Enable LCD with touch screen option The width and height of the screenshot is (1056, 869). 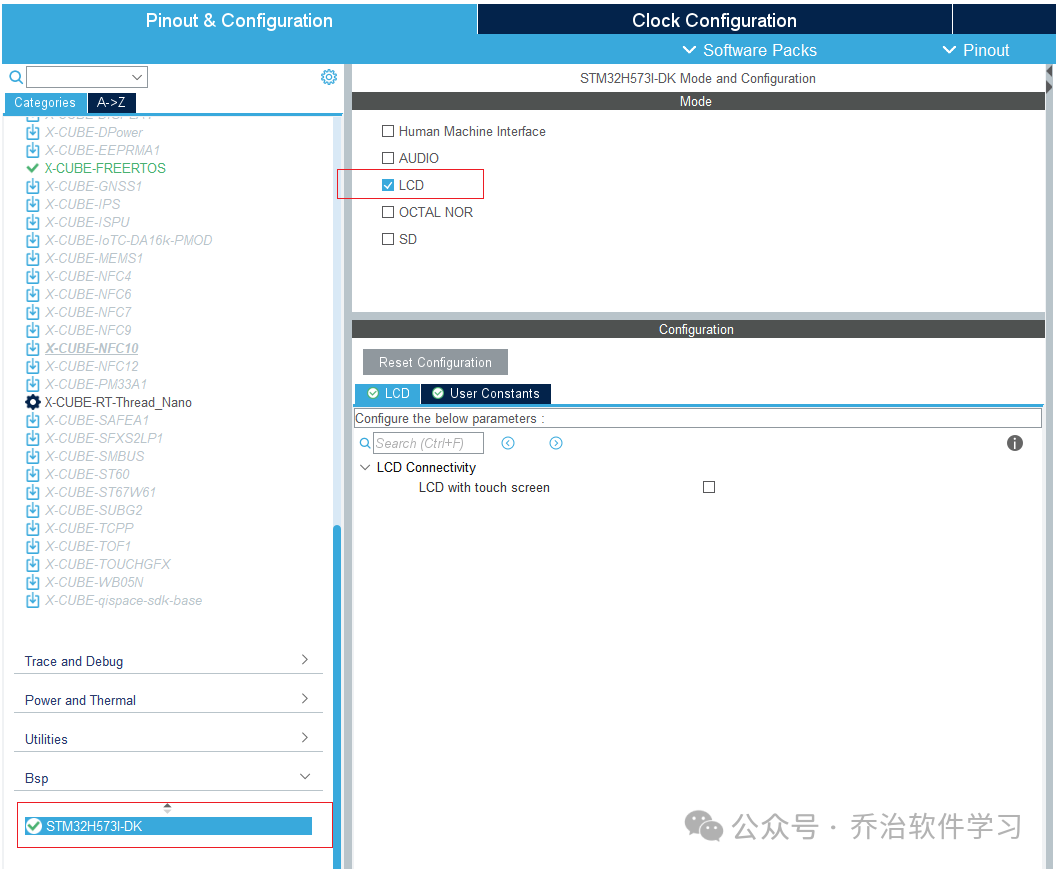tap(708, 487)
